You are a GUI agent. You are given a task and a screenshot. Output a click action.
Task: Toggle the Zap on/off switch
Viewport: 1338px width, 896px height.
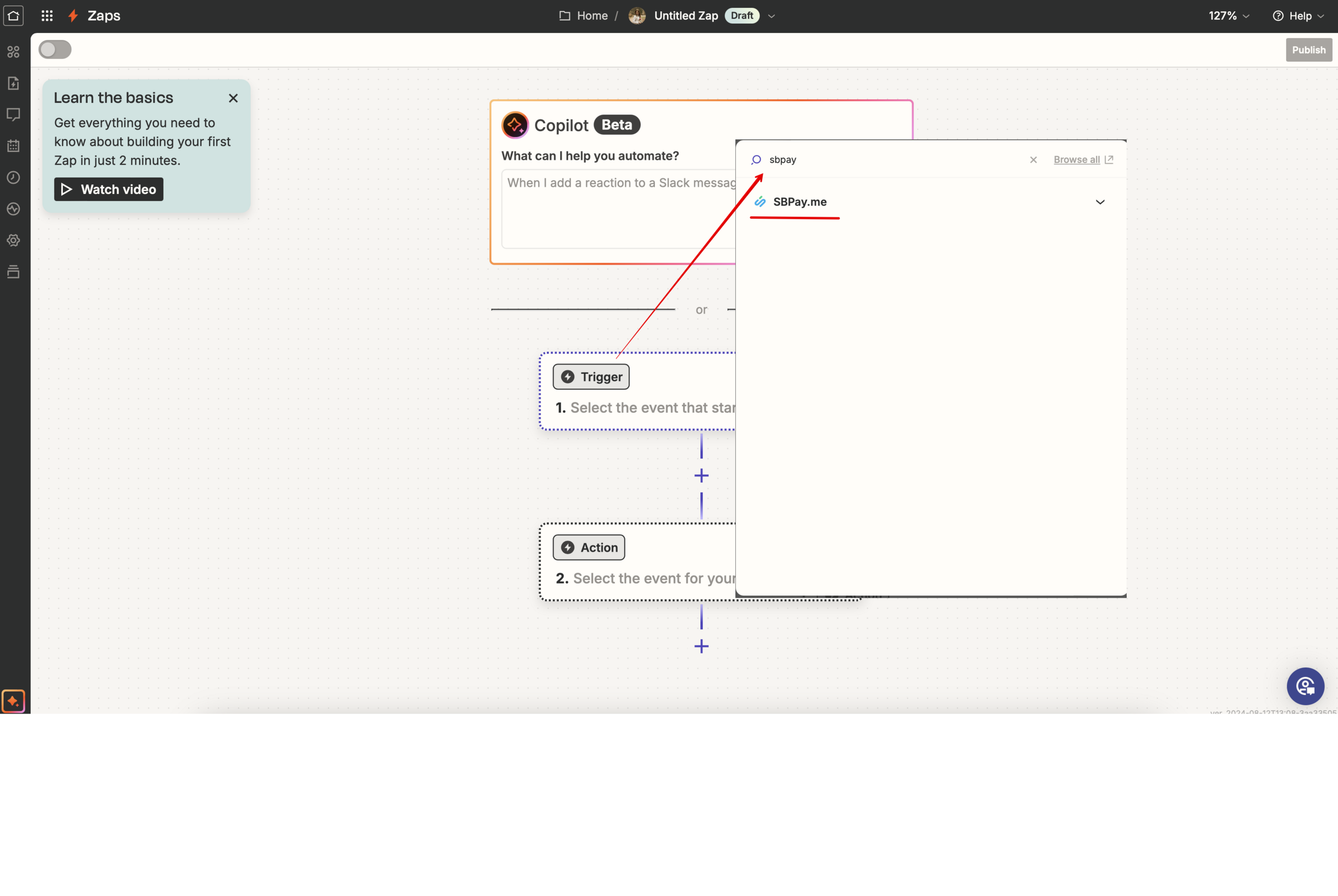point(55,50)
